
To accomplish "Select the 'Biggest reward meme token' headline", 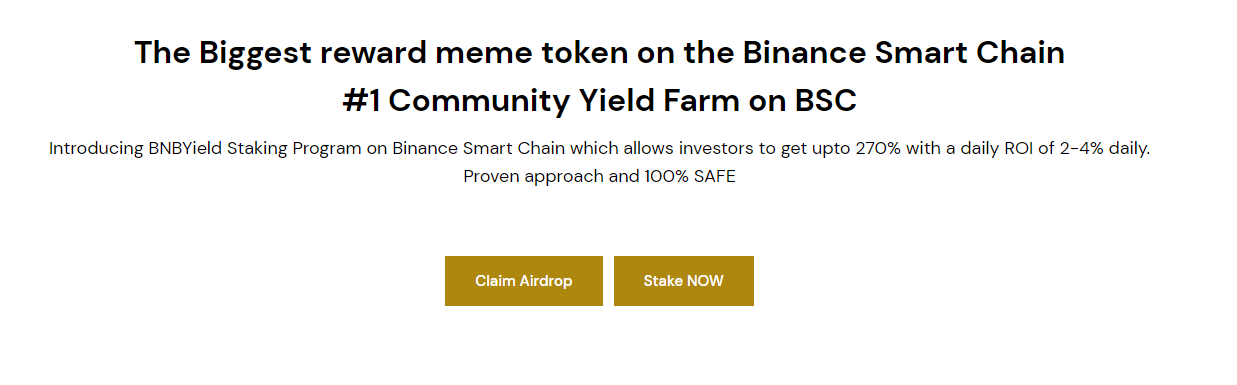I will tap(599, 53).
